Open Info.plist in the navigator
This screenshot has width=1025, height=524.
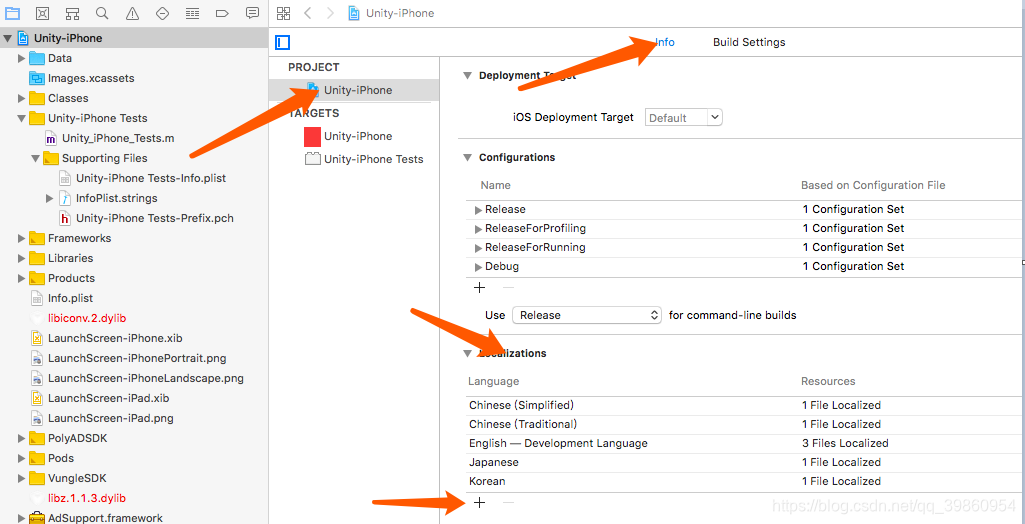click(x=70, y=298)
